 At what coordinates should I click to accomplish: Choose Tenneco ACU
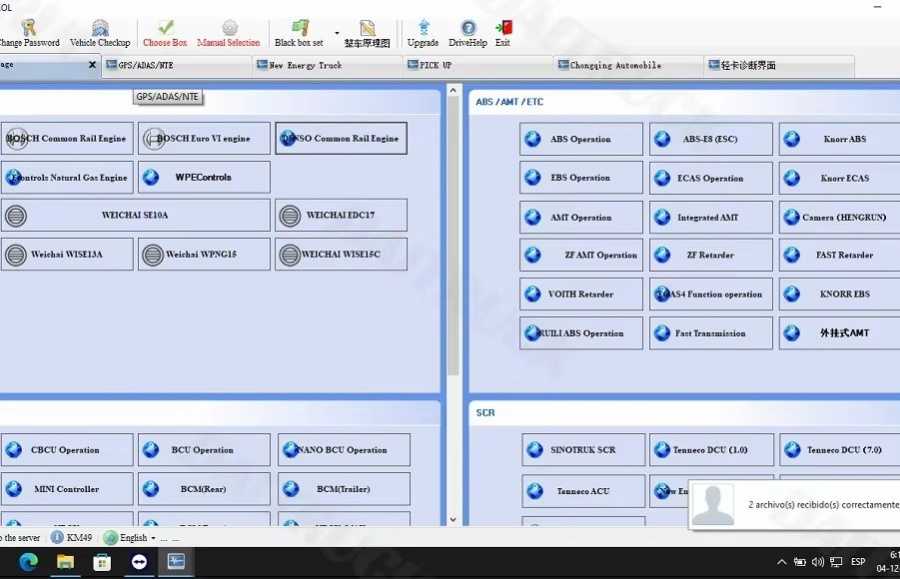(x=583, y=491)
